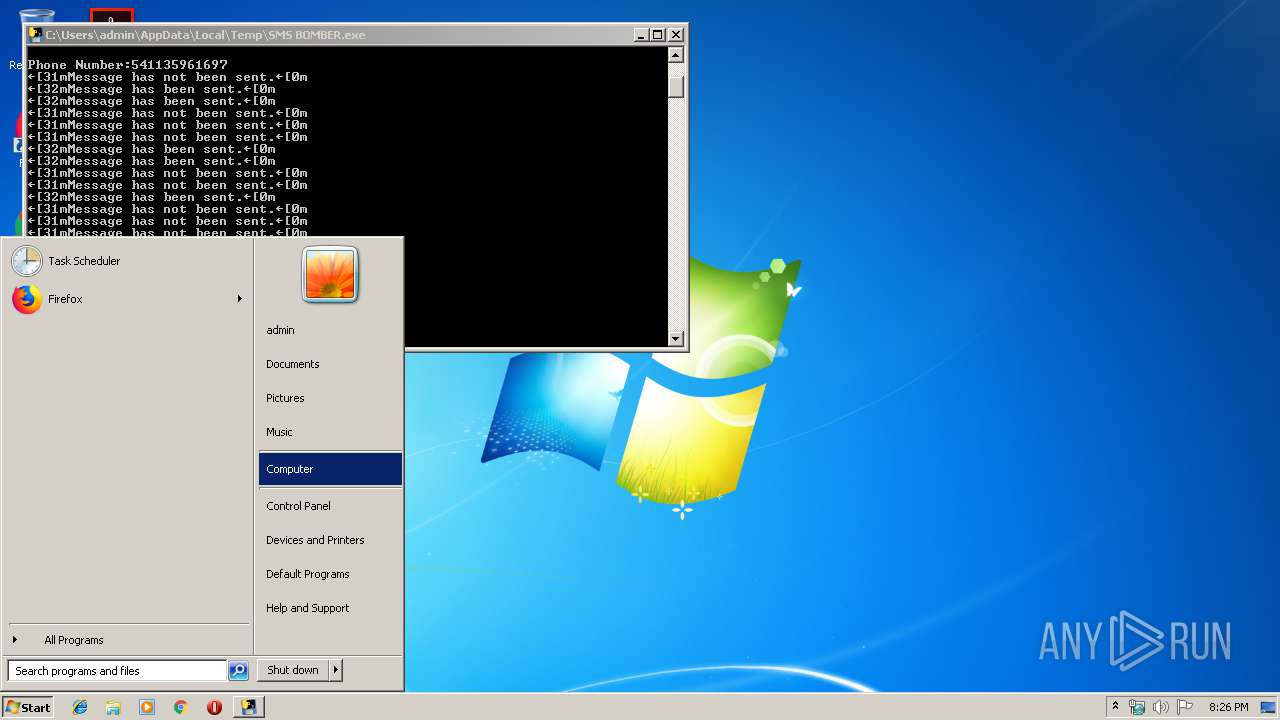The height and width of the screenshot is (720, 1280).
Task: Open Default Programs
Action: (330, 574)
